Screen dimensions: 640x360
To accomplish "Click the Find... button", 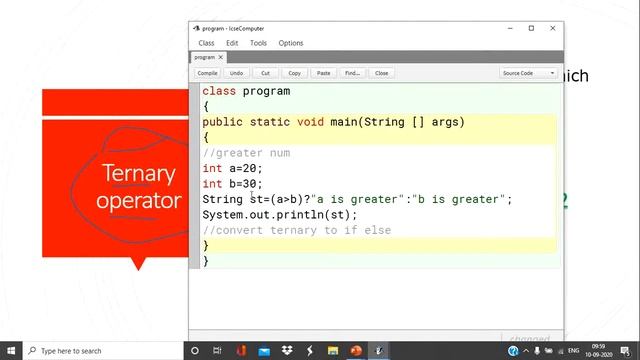I will pos(352,73).
